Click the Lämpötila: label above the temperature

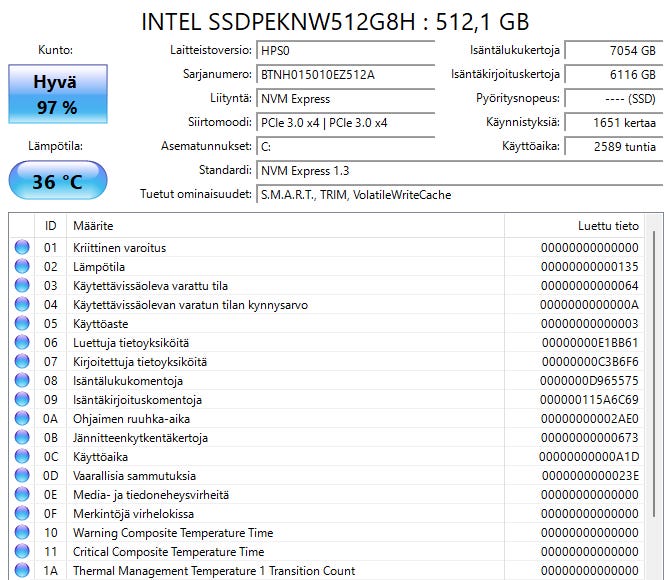tap(55, 146)
